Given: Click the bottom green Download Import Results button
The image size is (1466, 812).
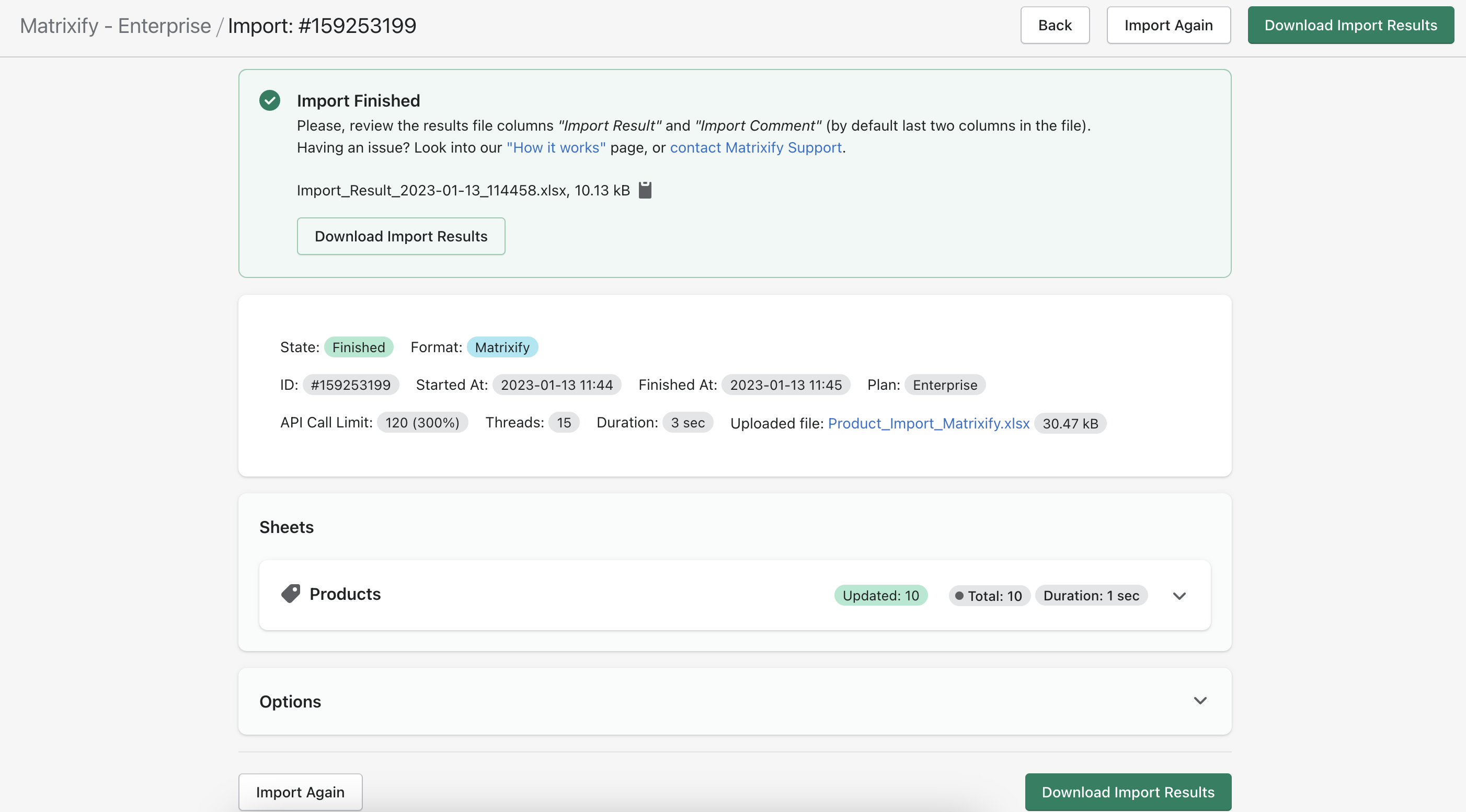Looking at the screenshot, I should point(1128,792).
